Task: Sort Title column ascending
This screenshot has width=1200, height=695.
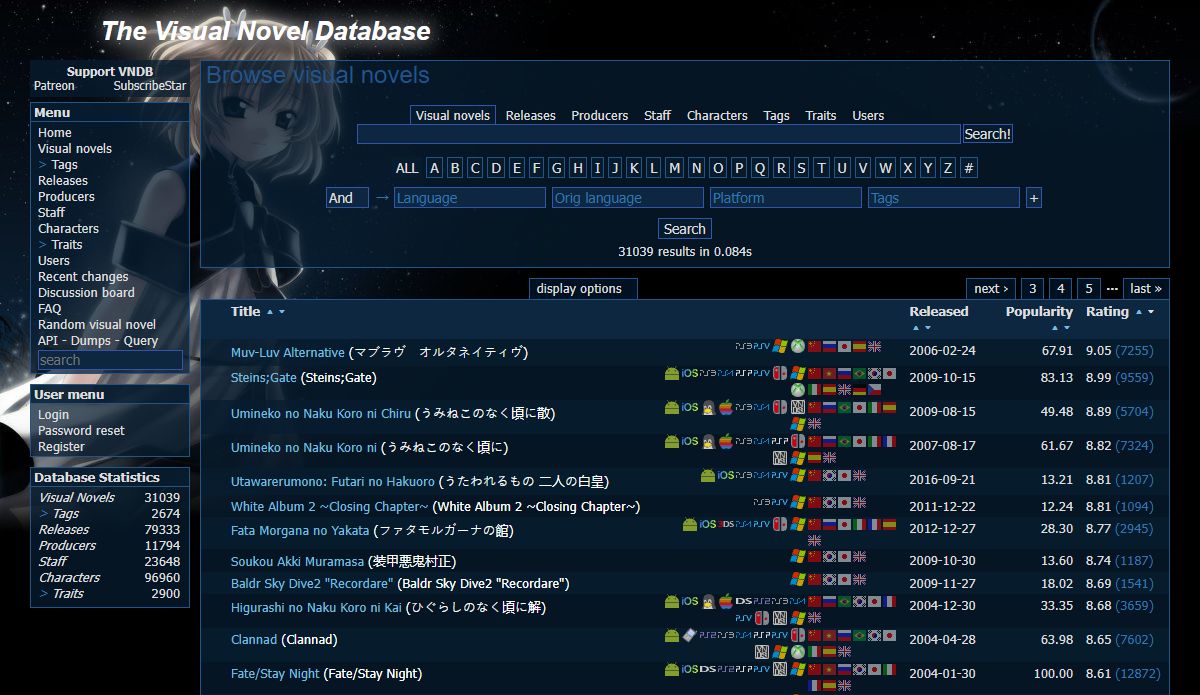Action: [x=270, y=312]
